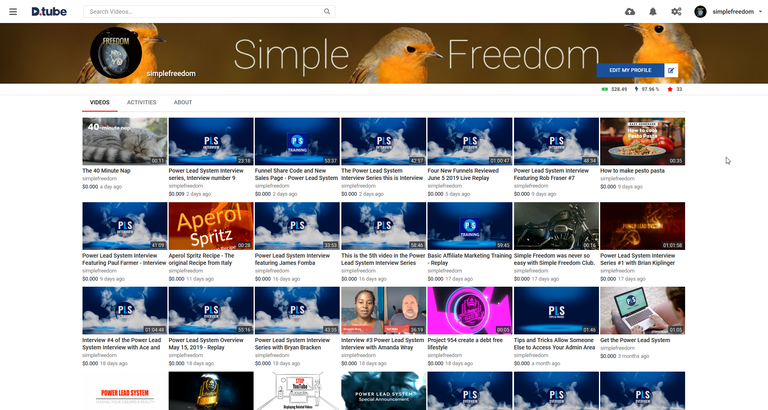Click the voting power lightning icon

636,89
